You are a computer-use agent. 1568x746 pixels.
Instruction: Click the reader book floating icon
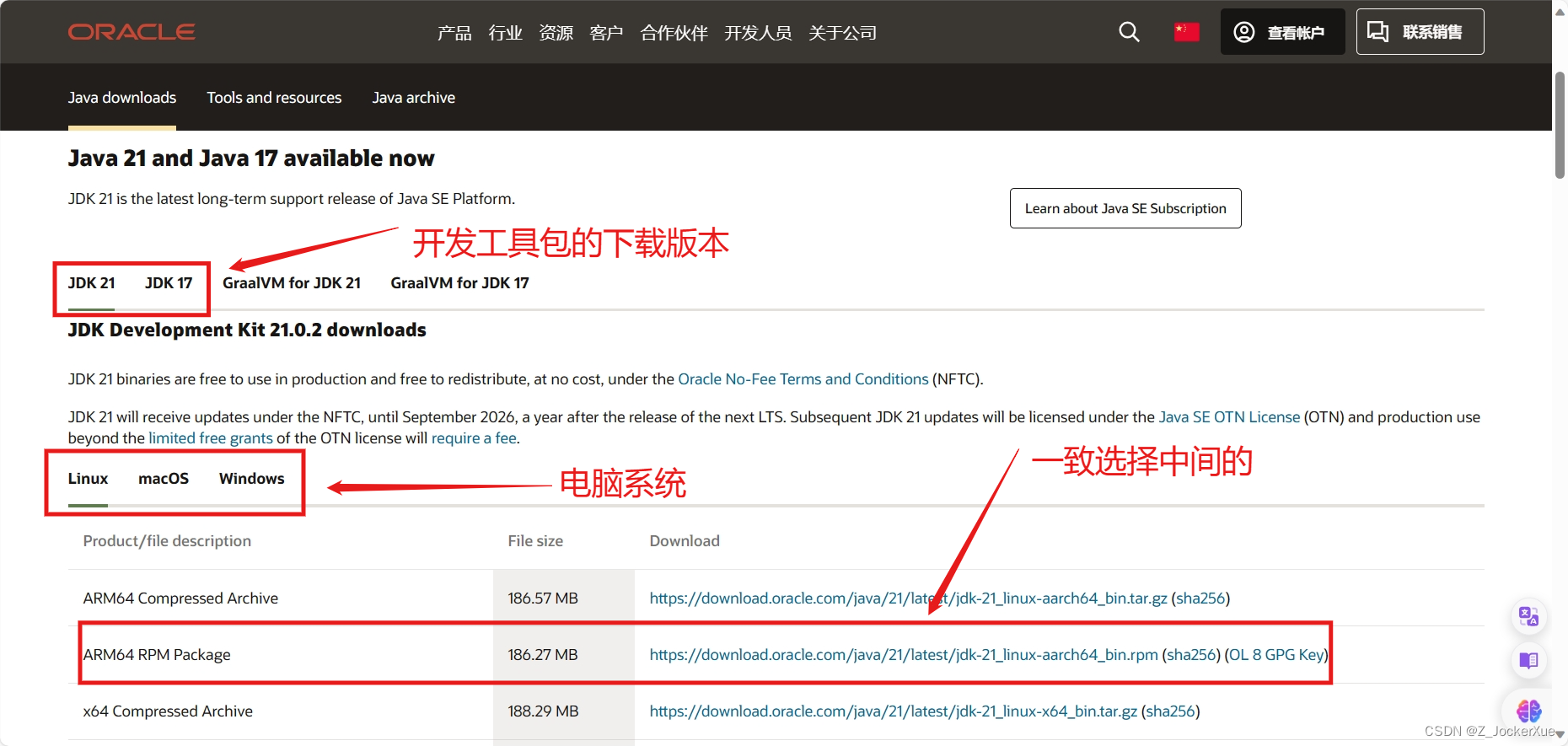click(1528, 660)
